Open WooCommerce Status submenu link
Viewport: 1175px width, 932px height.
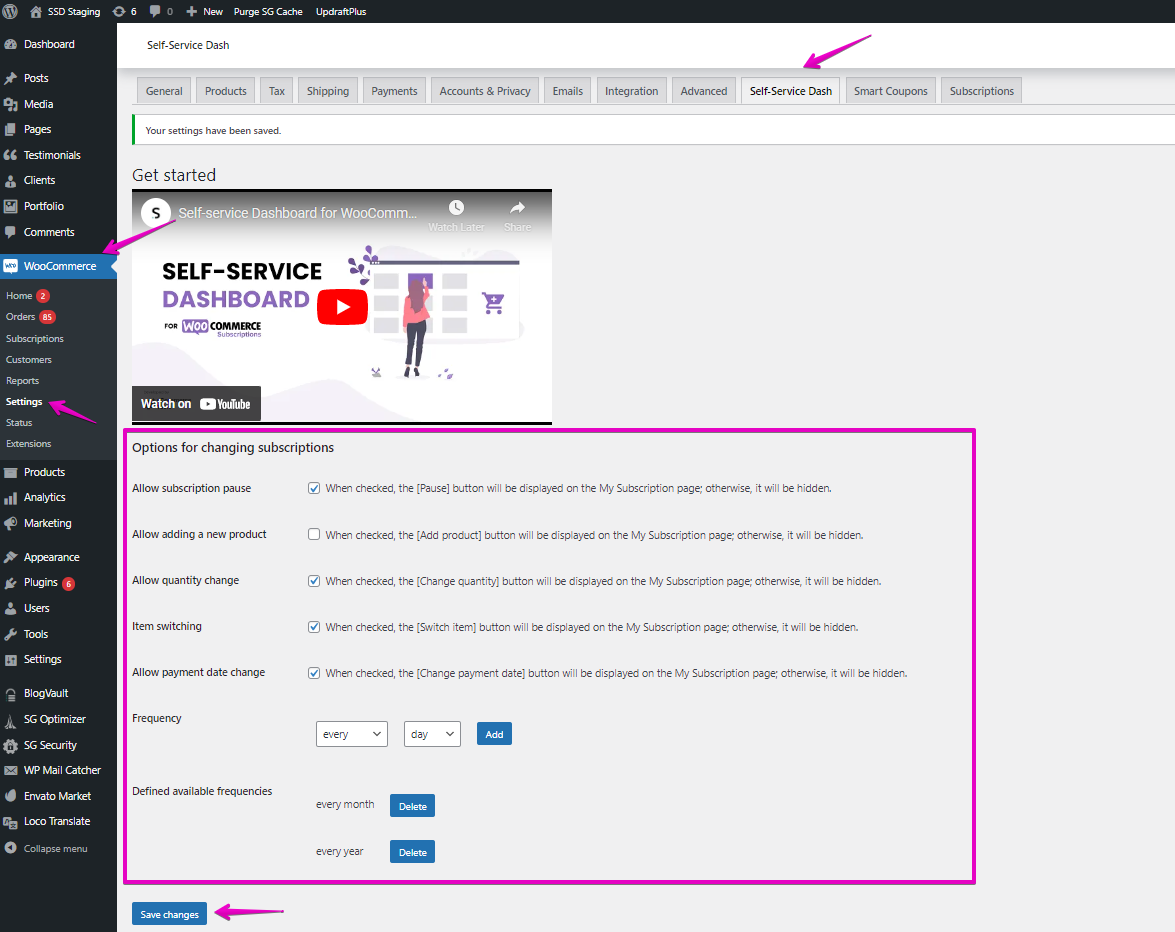19,423
